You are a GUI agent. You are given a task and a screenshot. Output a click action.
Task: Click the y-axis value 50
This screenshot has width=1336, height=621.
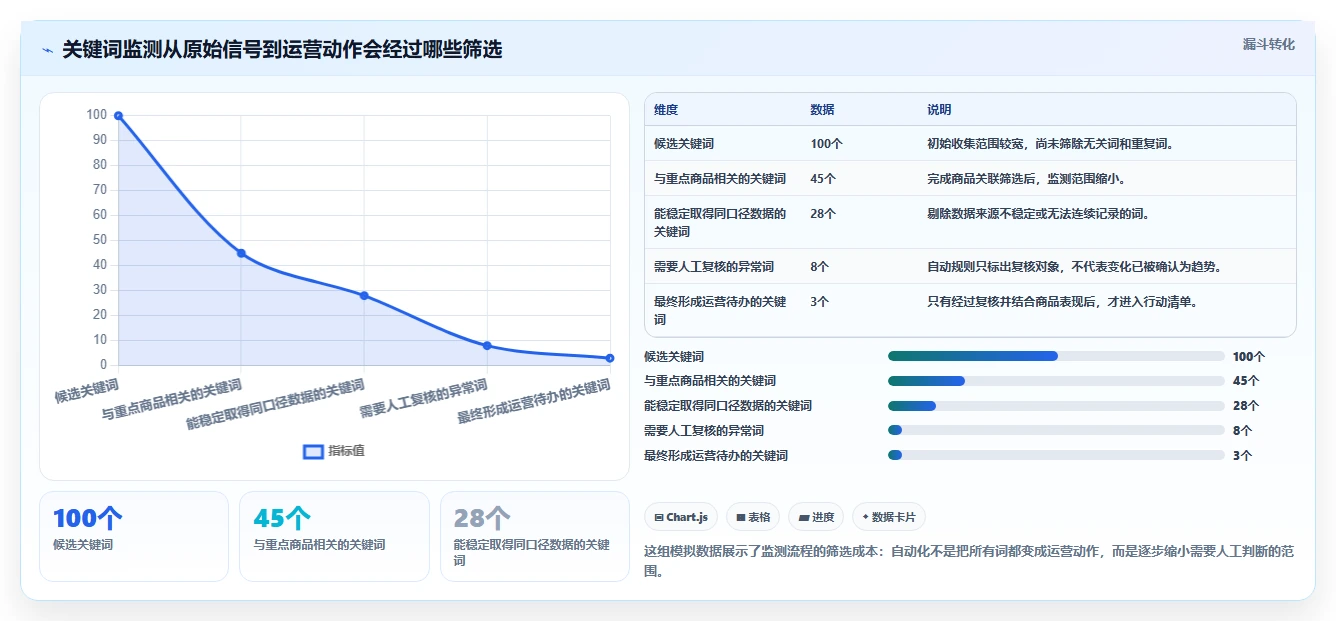click(100, 240)
